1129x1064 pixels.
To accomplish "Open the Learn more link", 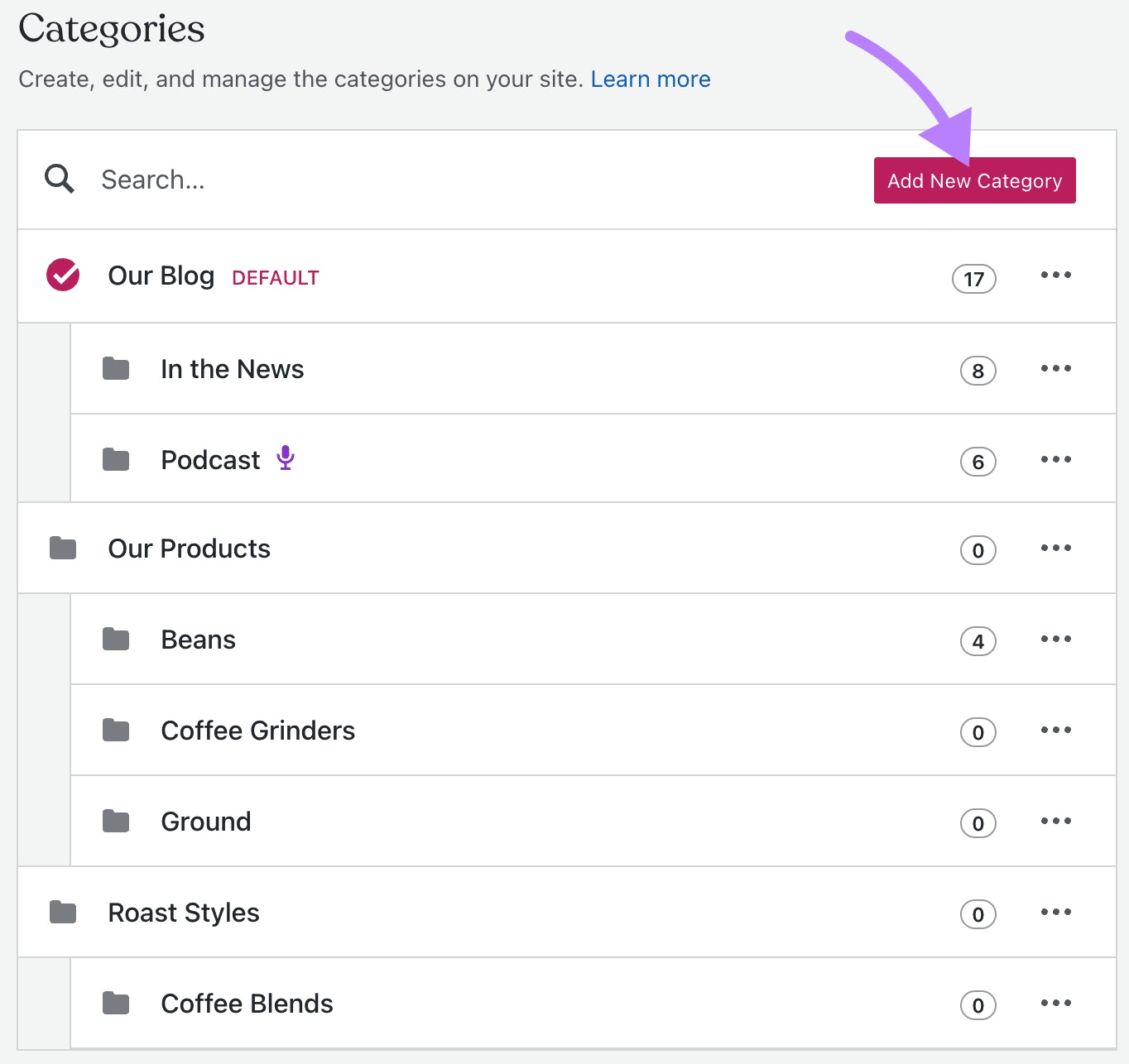I will (x=651, y=79).
